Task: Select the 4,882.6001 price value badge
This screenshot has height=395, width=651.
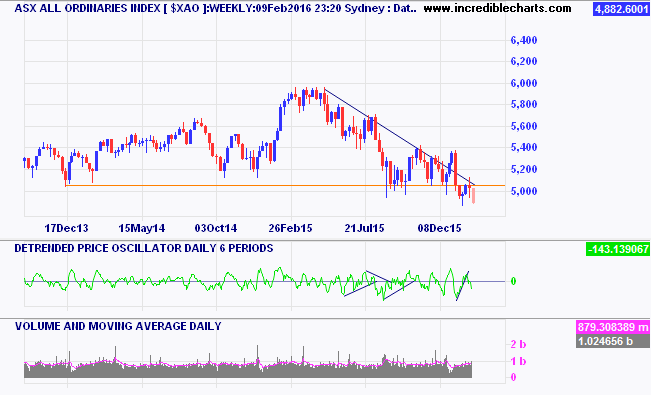Action: pos(621,9)
